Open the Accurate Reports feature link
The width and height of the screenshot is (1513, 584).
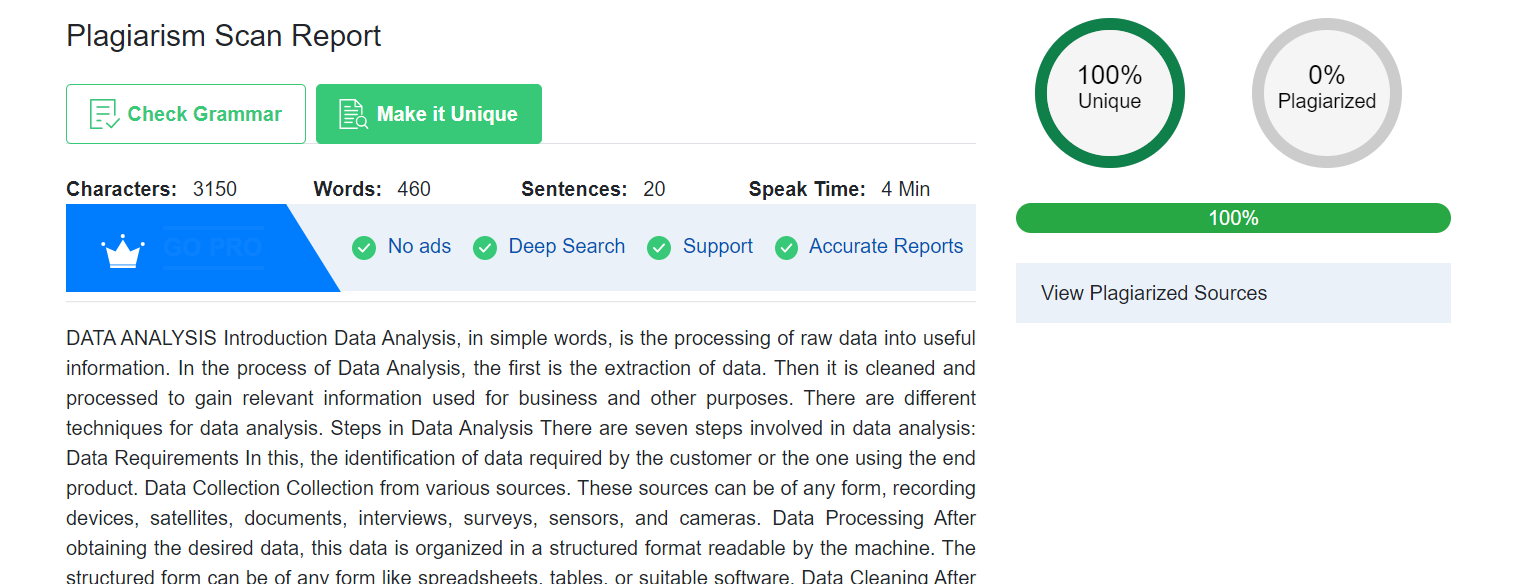885,247
